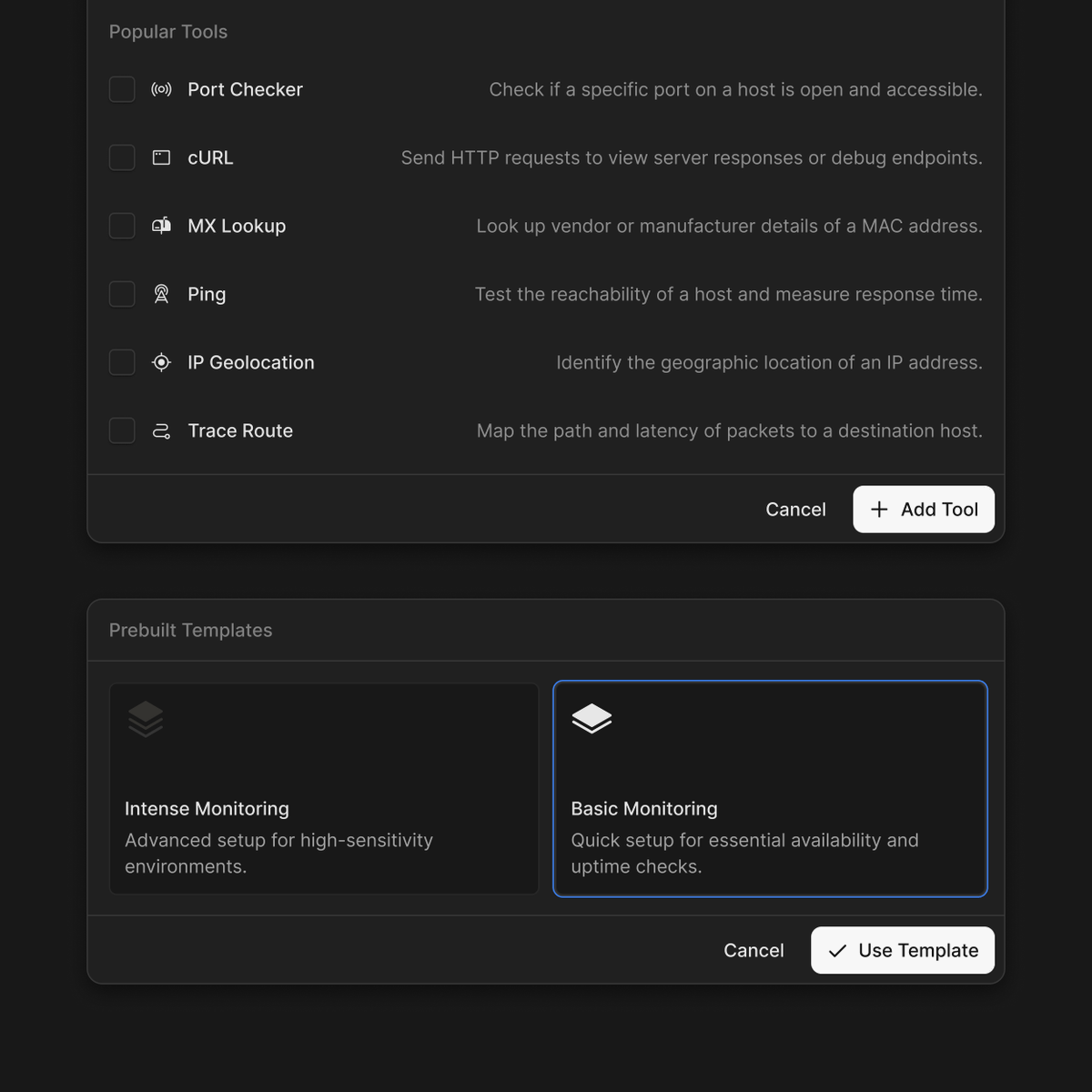
Task: Select the Basic Monitoring template card
Action: (770, 789)
